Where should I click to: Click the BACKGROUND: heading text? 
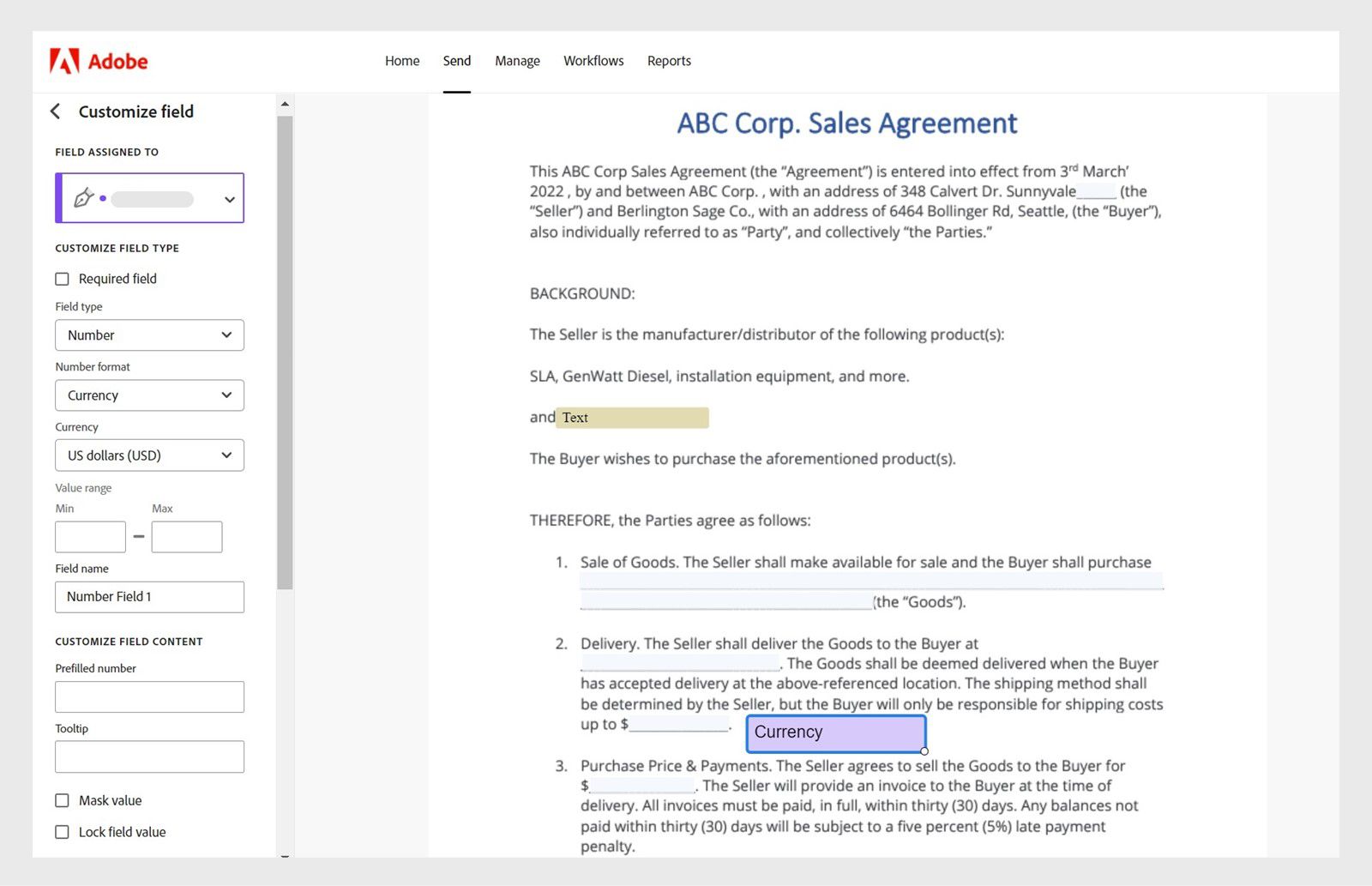582,293
